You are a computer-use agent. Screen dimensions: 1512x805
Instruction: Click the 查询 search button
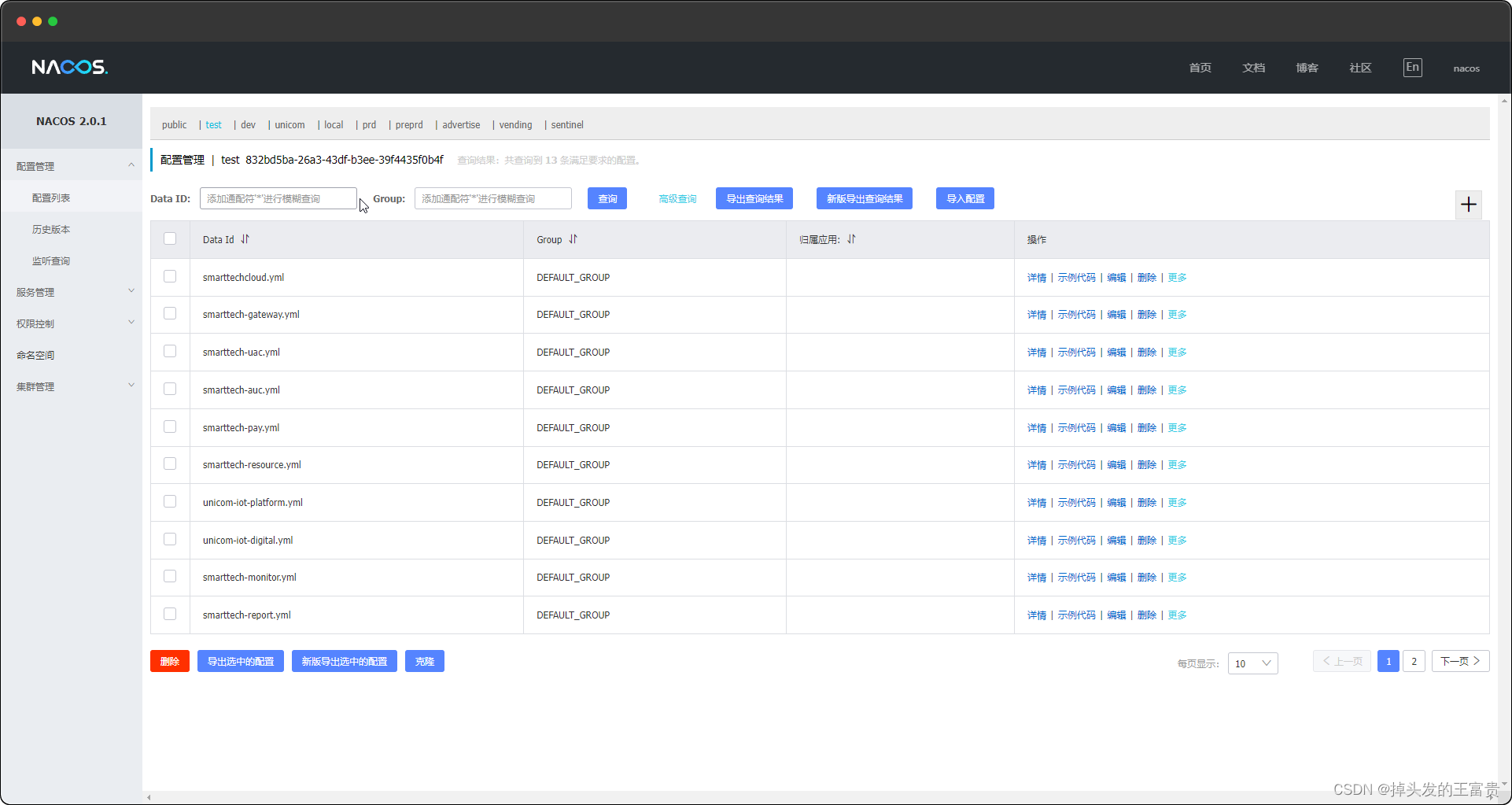pos(607,198)
